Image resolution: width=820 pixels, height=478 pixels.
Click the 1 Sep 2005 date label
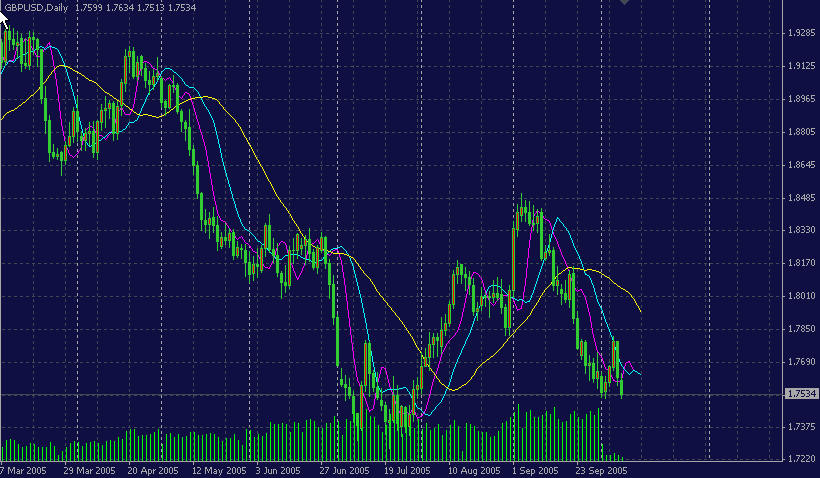(x=536, y=471)
